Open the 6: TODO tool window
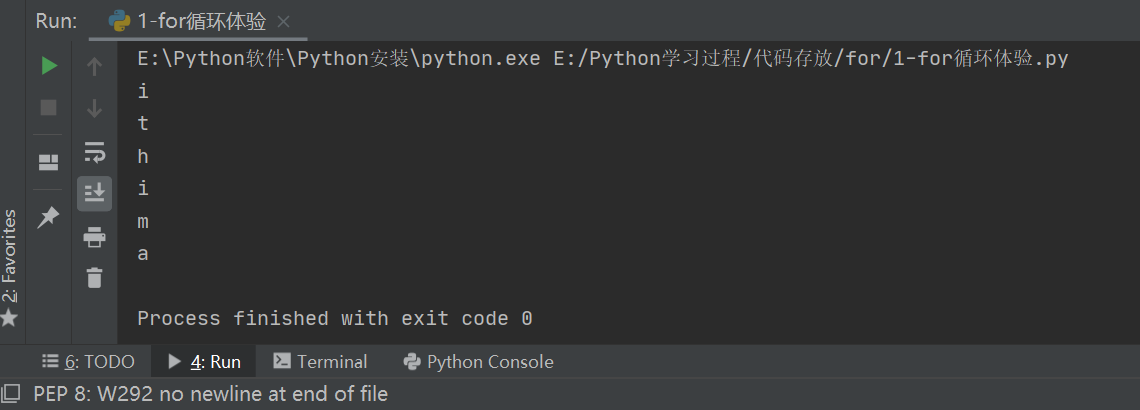Viewport: 1140px width, 410px height. pyautogui.click(x=88, y=362)
